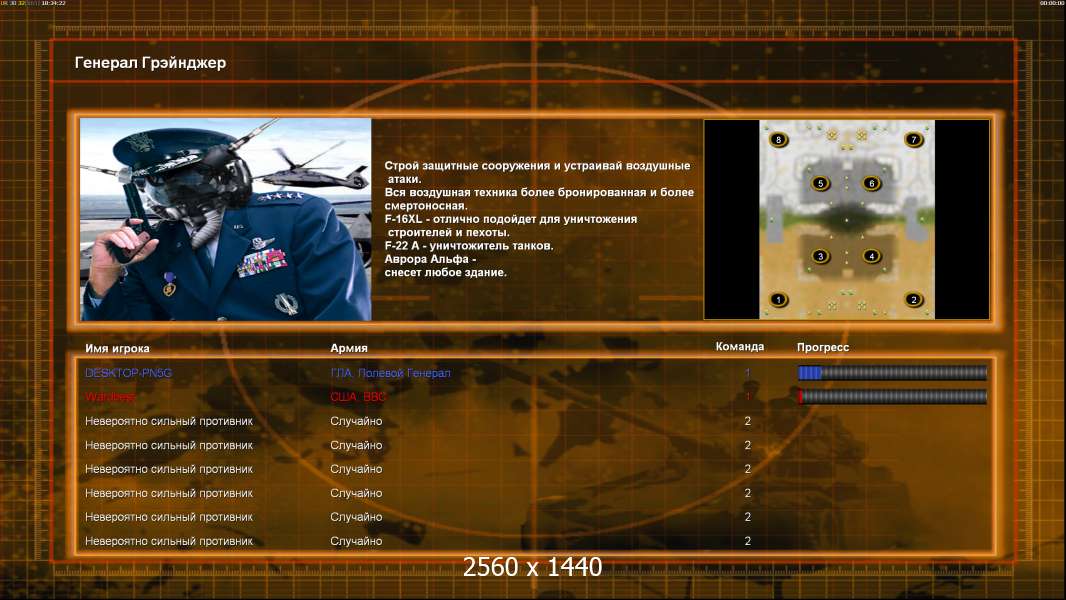Click the 'F-22 А - уничтожитель танков.' line

(469, 246)
